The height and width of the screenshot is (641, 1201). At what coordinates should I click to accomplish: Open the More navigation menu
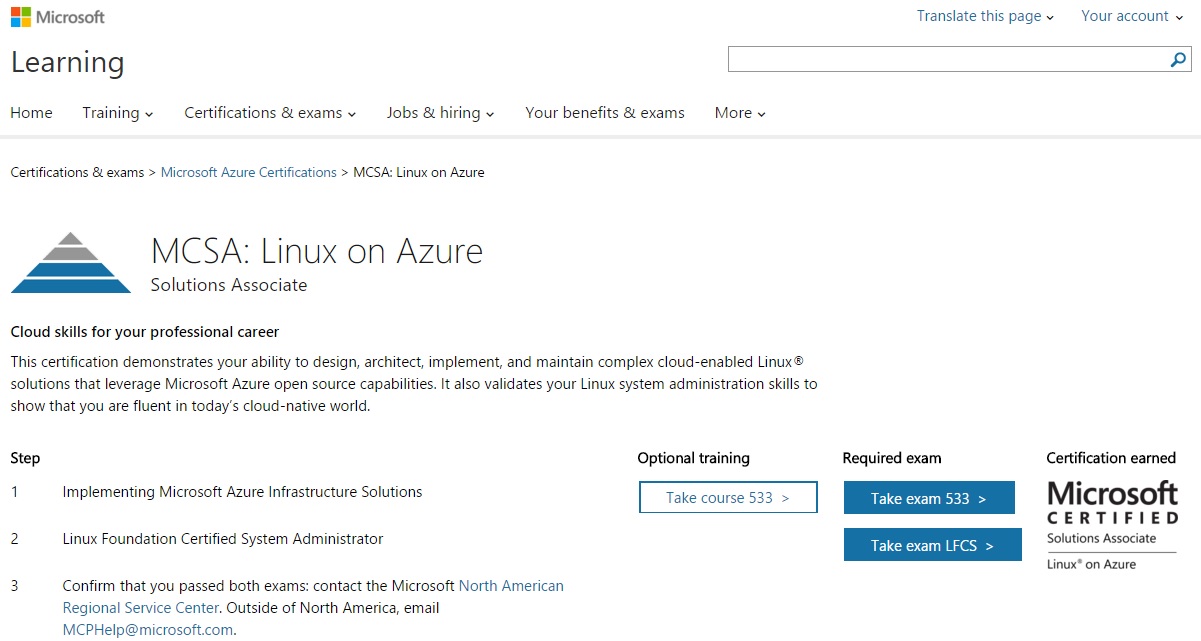pos(740,113)
